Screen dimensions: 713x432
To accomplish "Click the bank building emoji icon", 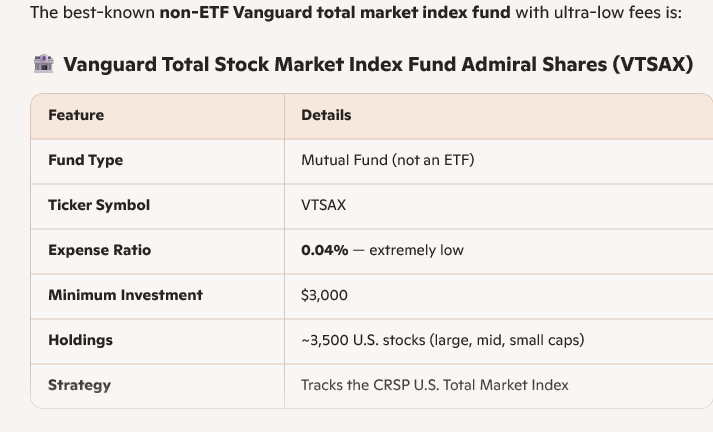I will [x=43, y=64].
